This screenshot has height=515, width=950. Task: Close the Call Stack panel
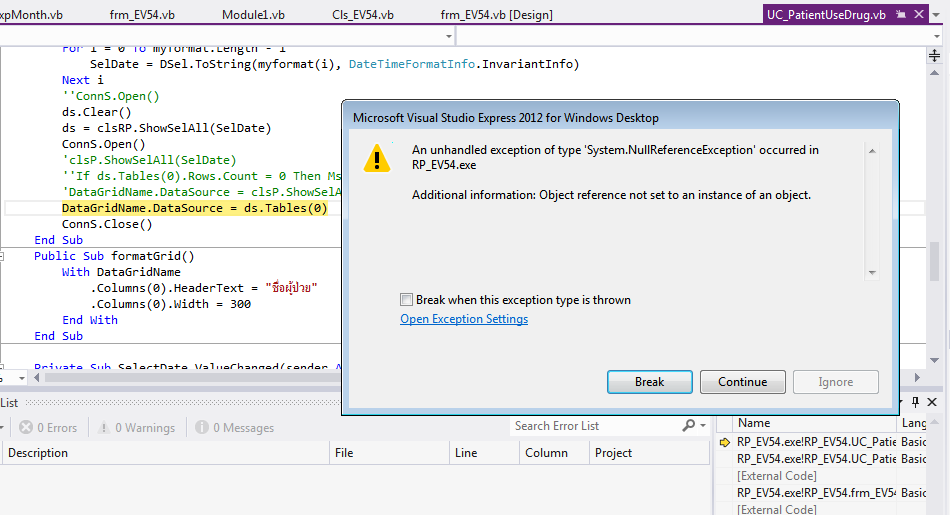932,402
